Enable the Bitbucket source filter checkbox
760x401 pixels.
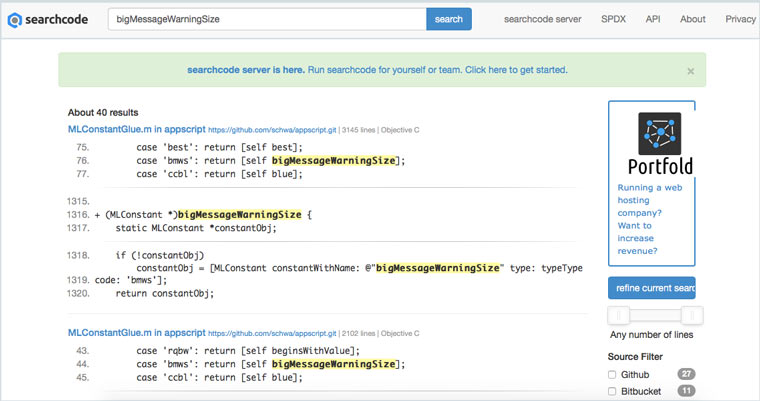pos(613,392)
